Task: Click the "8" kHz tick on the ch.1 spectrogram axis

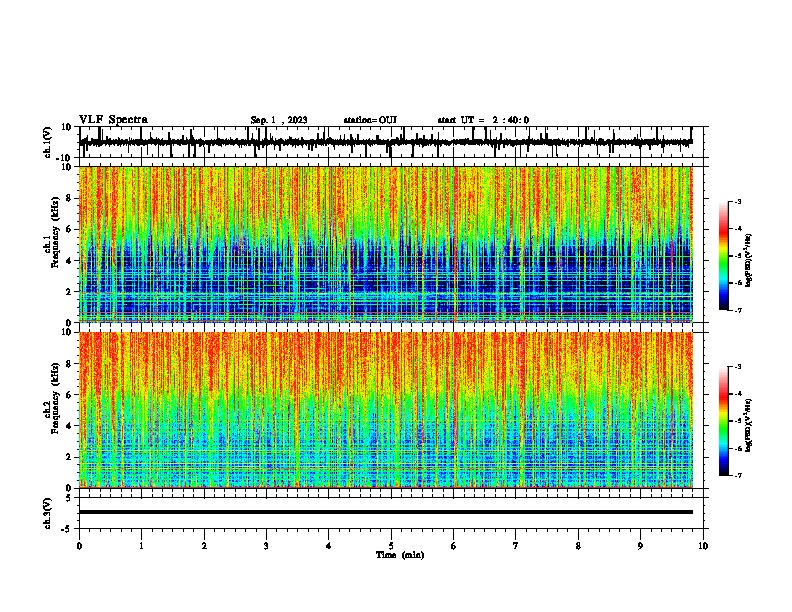Action: [x=69, y=198]
